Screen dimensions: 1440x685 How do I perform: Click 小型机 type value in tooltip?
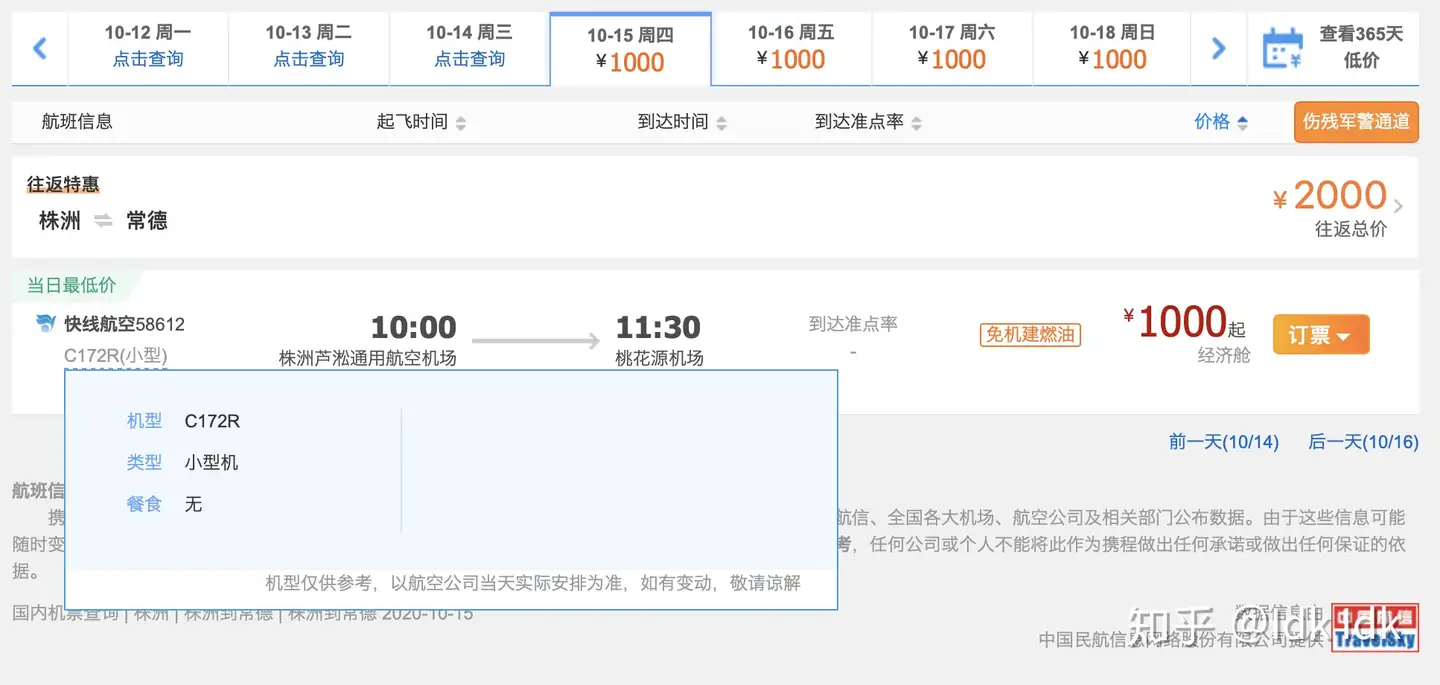point(211,463)
